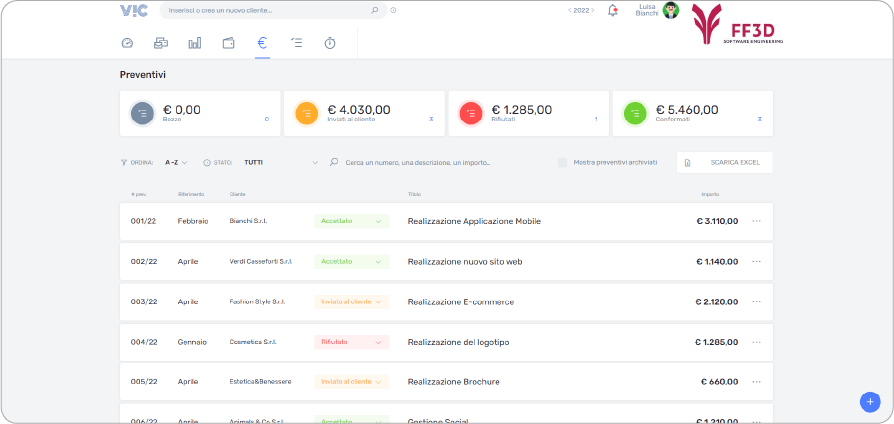This screenshot has width=894, height=424.
Task: Open the briefcase section
Action: (161, 43)
